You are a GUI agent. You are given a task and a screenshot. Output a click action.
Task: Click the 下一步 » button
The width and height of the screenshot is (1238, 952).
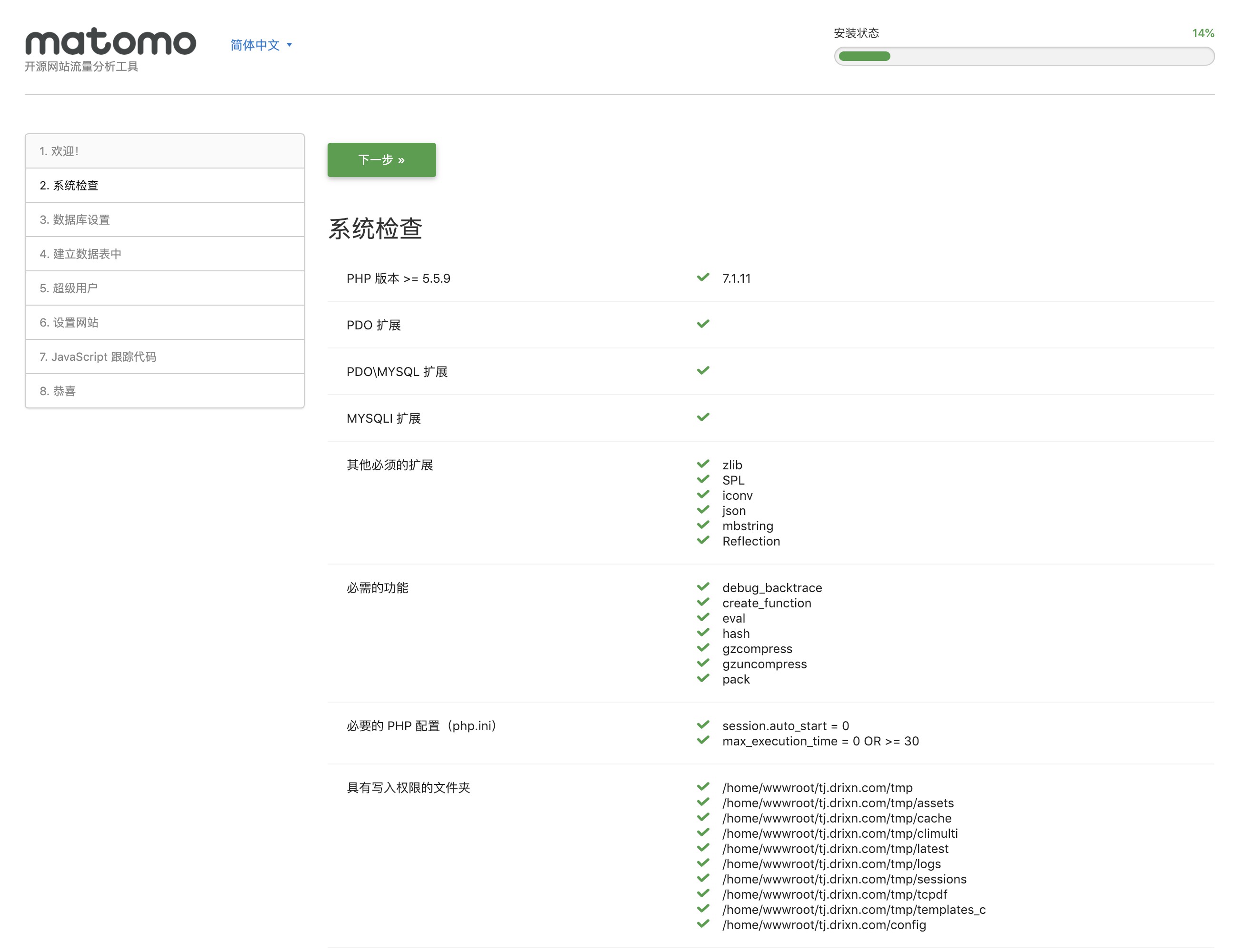tap(381, 160)
